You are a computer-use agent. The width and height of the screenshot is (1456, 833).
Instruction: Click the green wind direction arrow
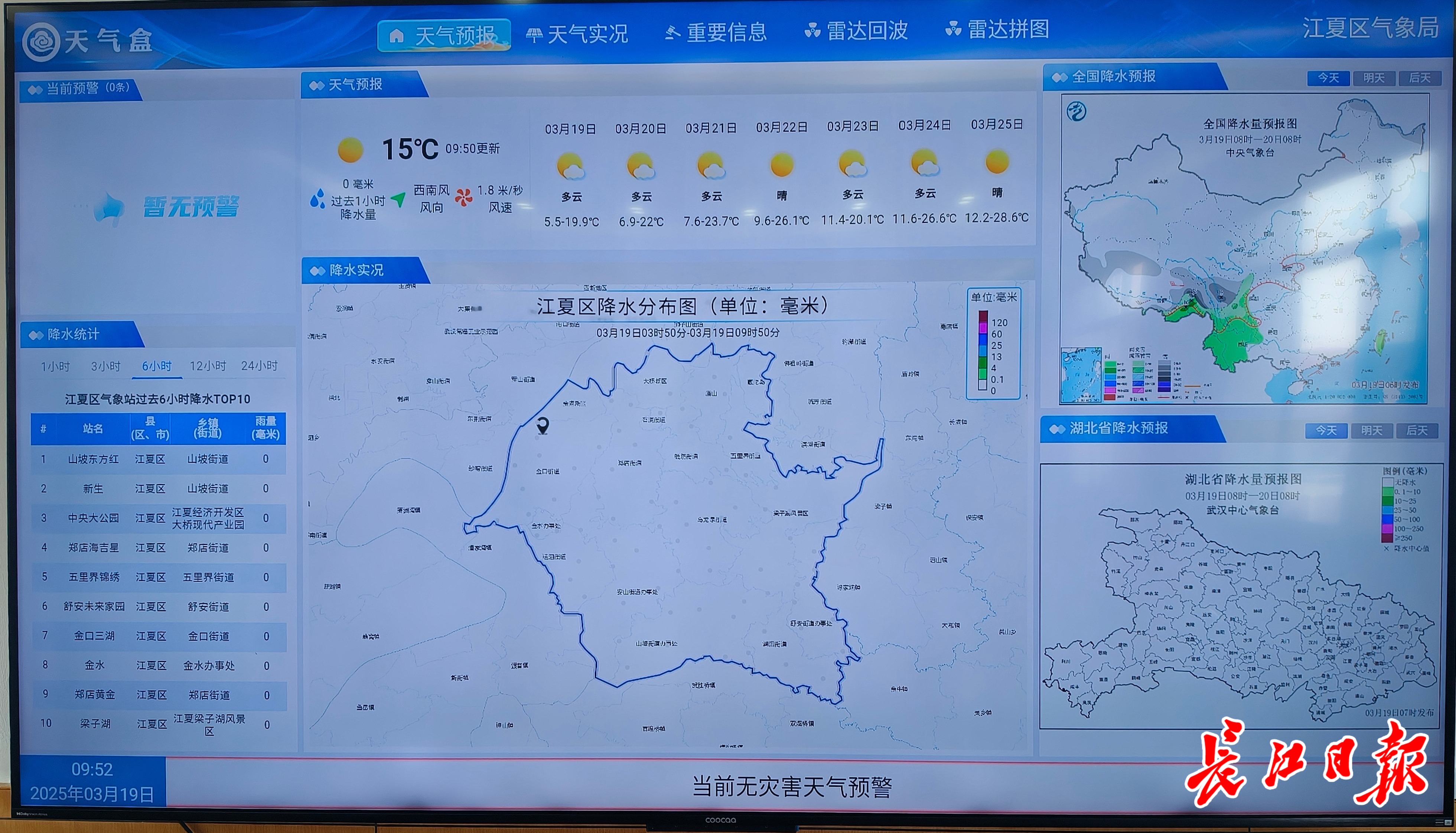tap(398, 199)
